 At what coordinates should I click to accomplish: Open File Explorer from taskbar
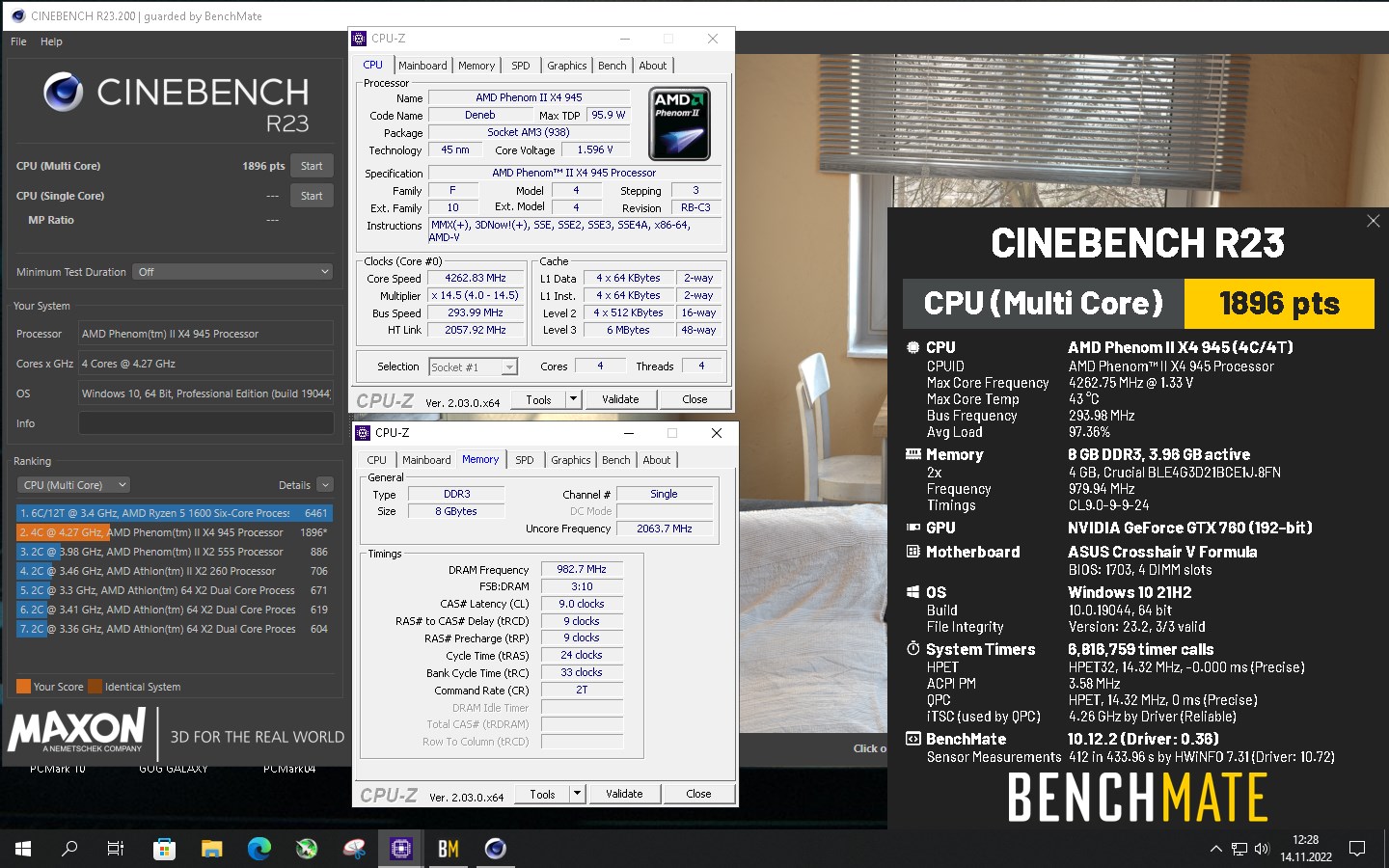tap(211, 849)
